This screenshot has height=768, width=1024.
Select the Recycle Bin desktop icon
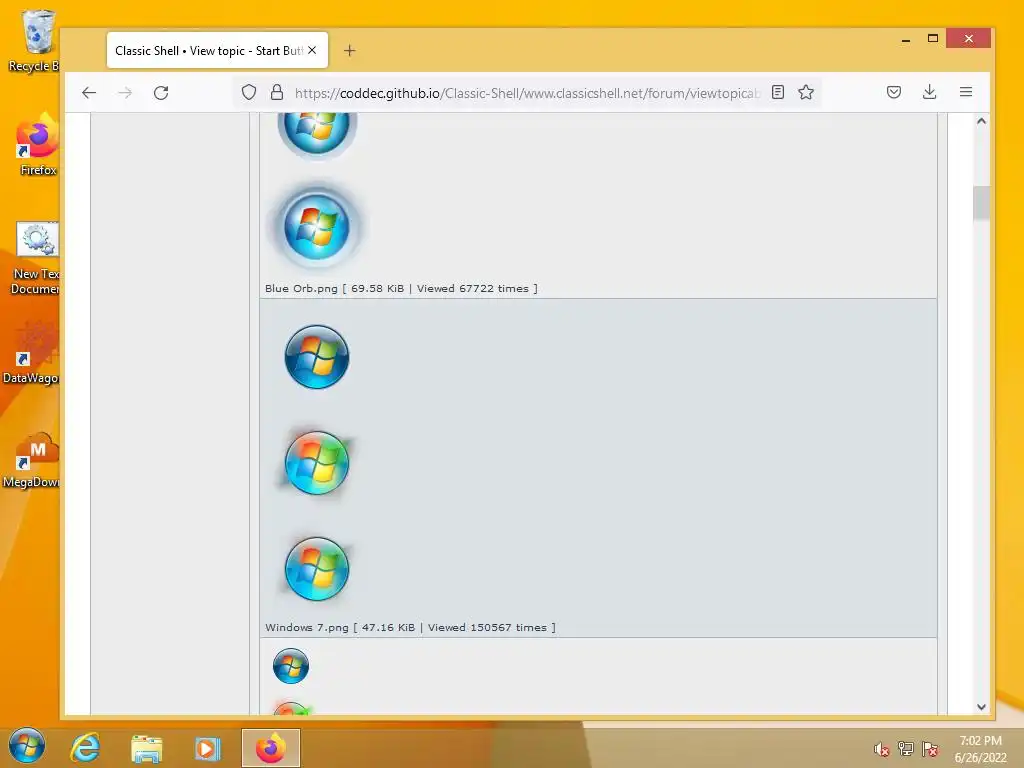coord(35,41)
